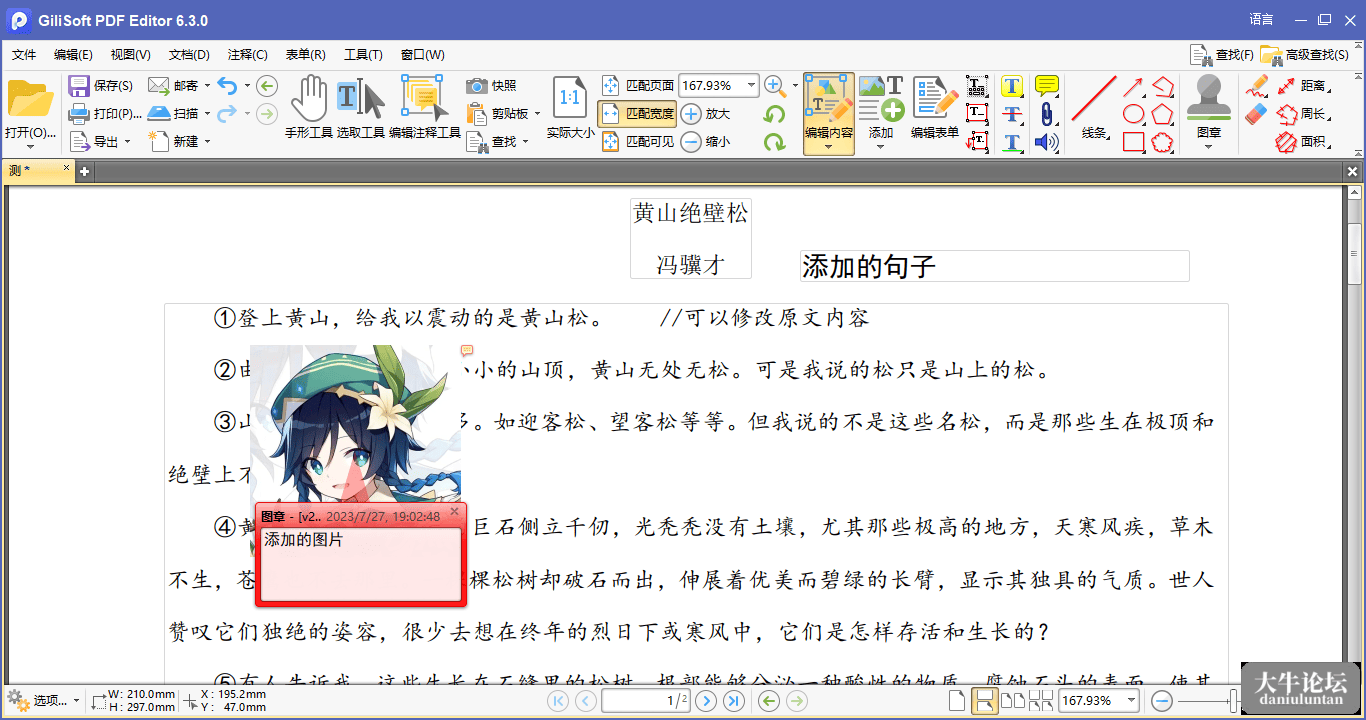The image size is (1366, 720).
Task: Take a Snapshot (快照)
Action: click(491, 86)
